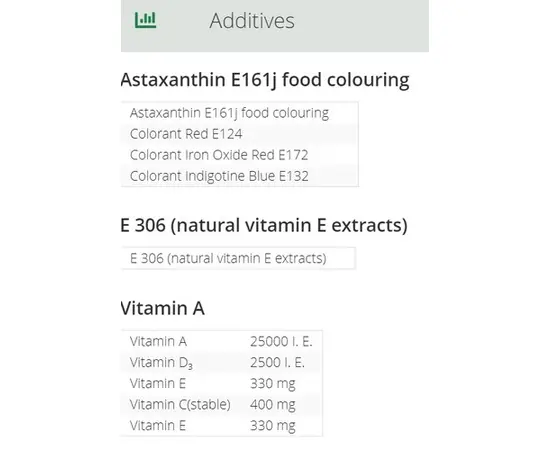Select the last 330 mg value
Viewport: 550px width, 450px height.
point(273,426)
